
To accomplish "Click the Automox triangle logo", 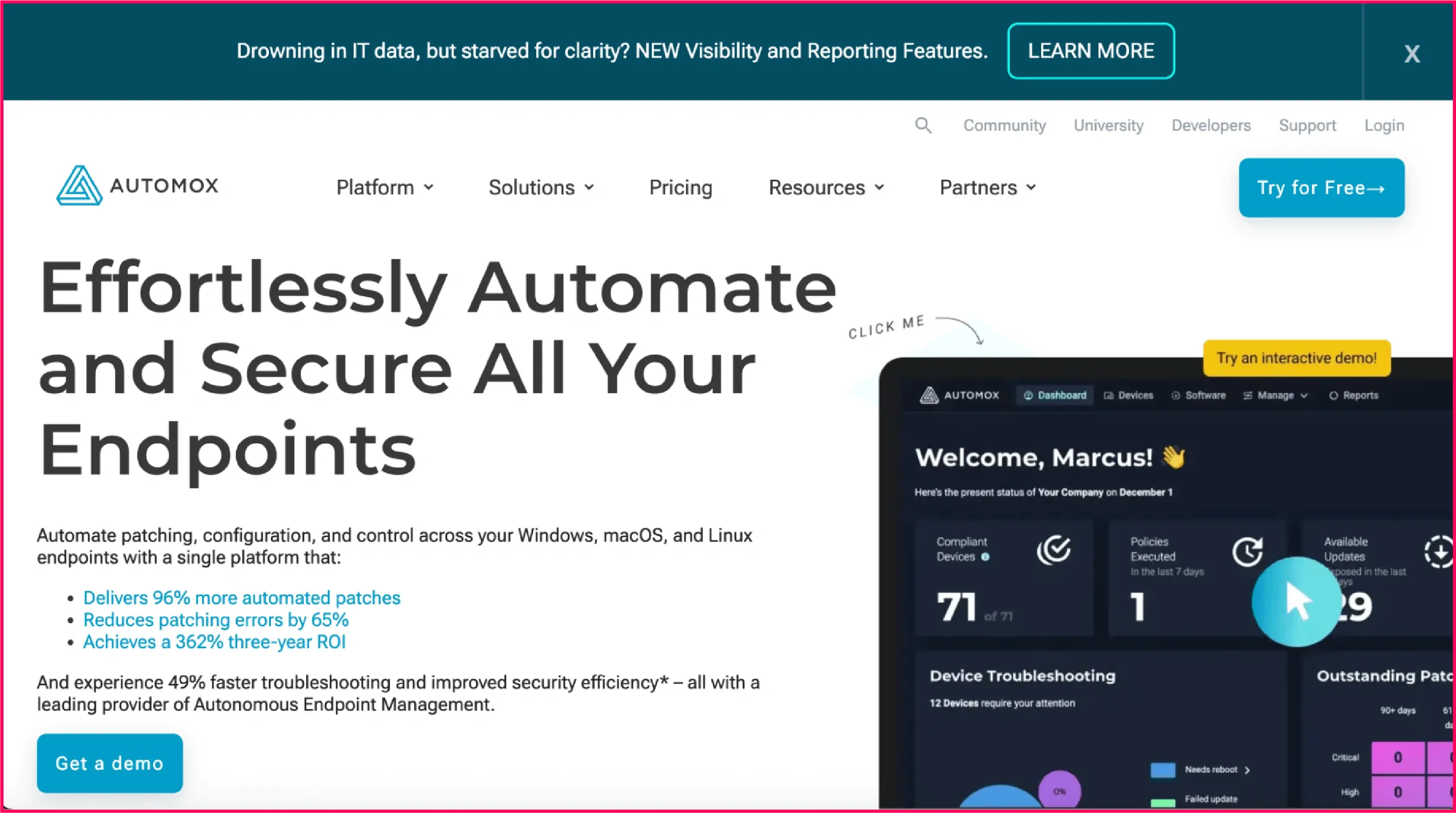I will (x=80, y=185).
